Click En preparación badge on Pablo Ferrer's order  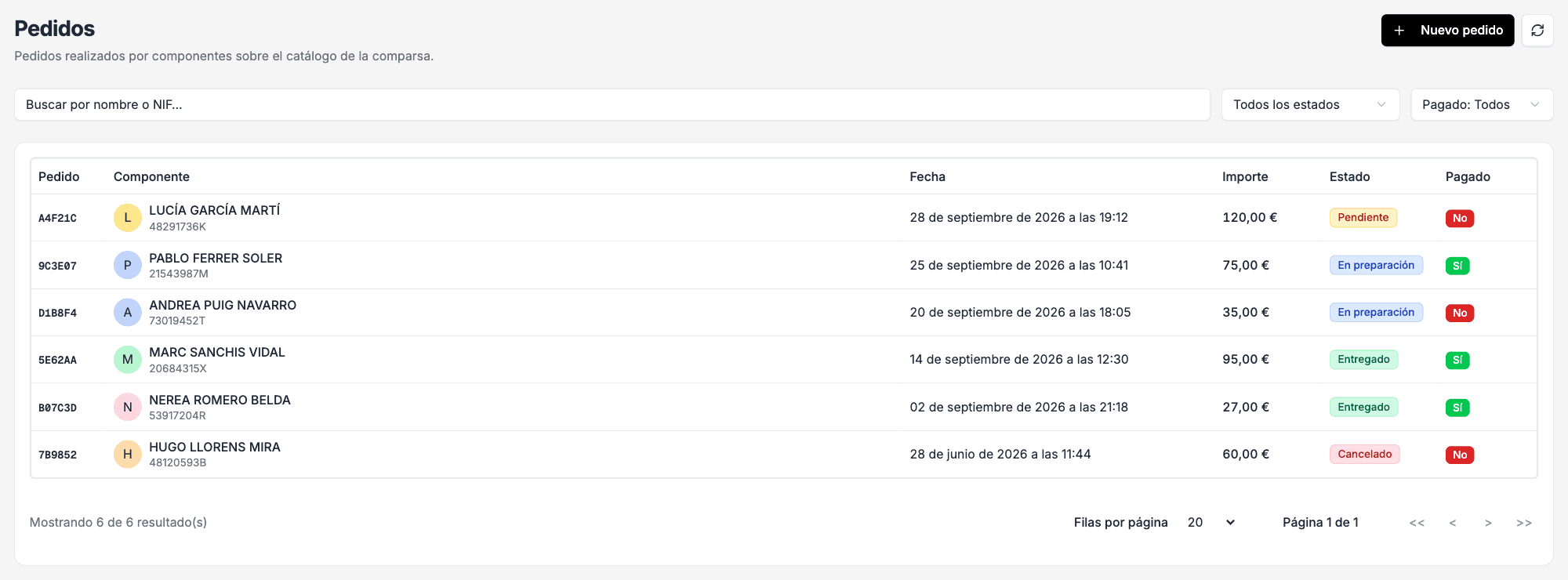[x=1376, y=265]
